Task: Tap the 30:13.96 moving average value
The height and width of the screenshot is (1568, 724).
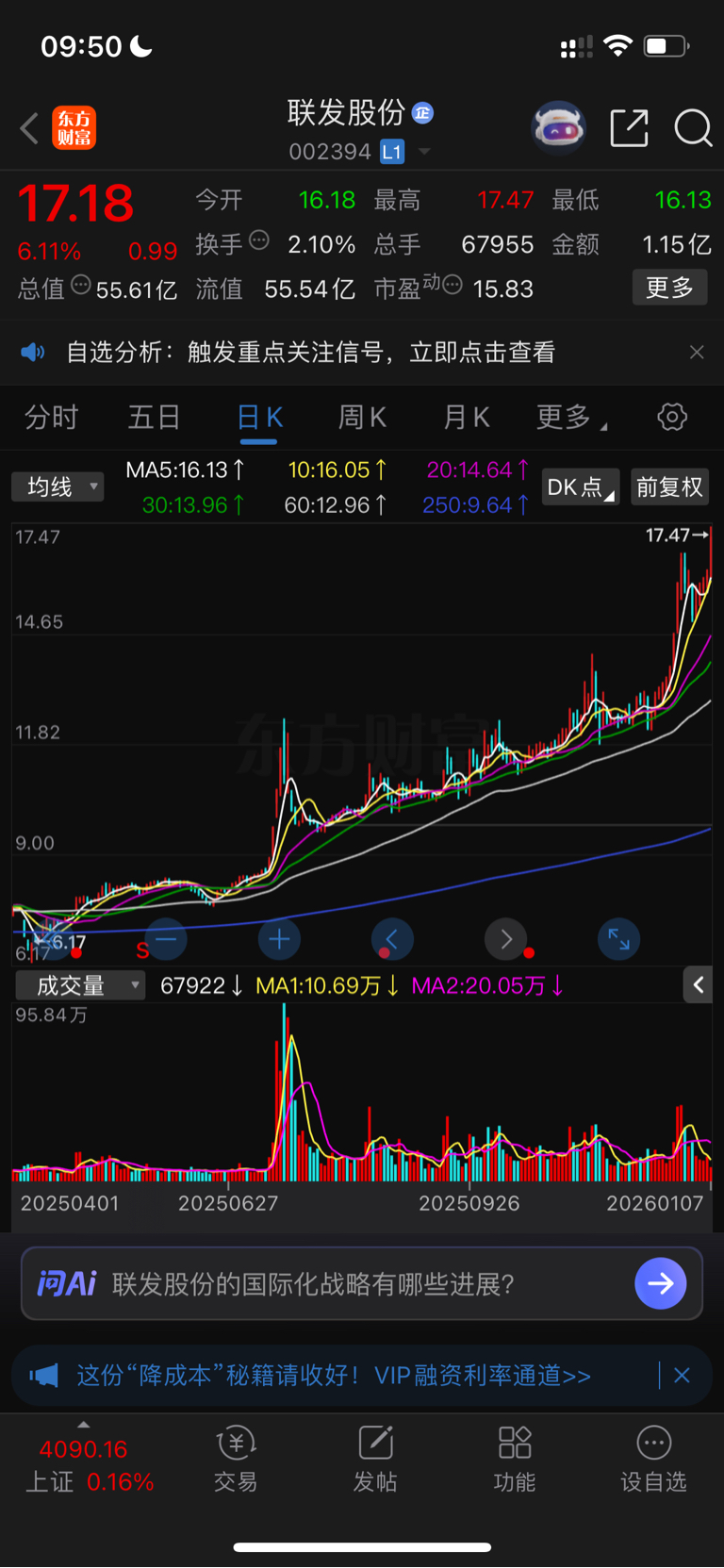Action: [193, 505]
